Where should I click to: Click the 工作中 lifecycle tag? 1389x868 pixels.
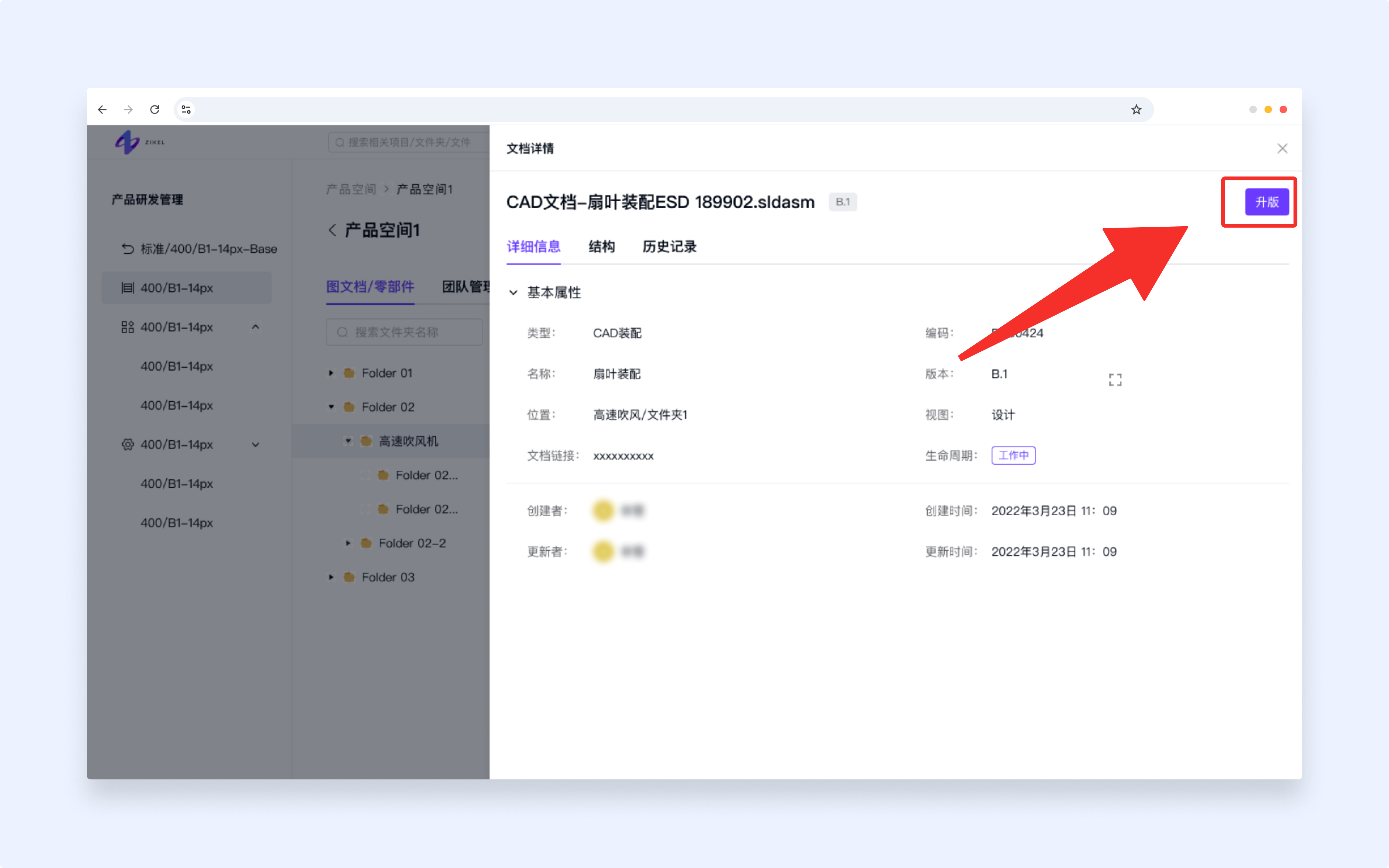point(1013,455)
